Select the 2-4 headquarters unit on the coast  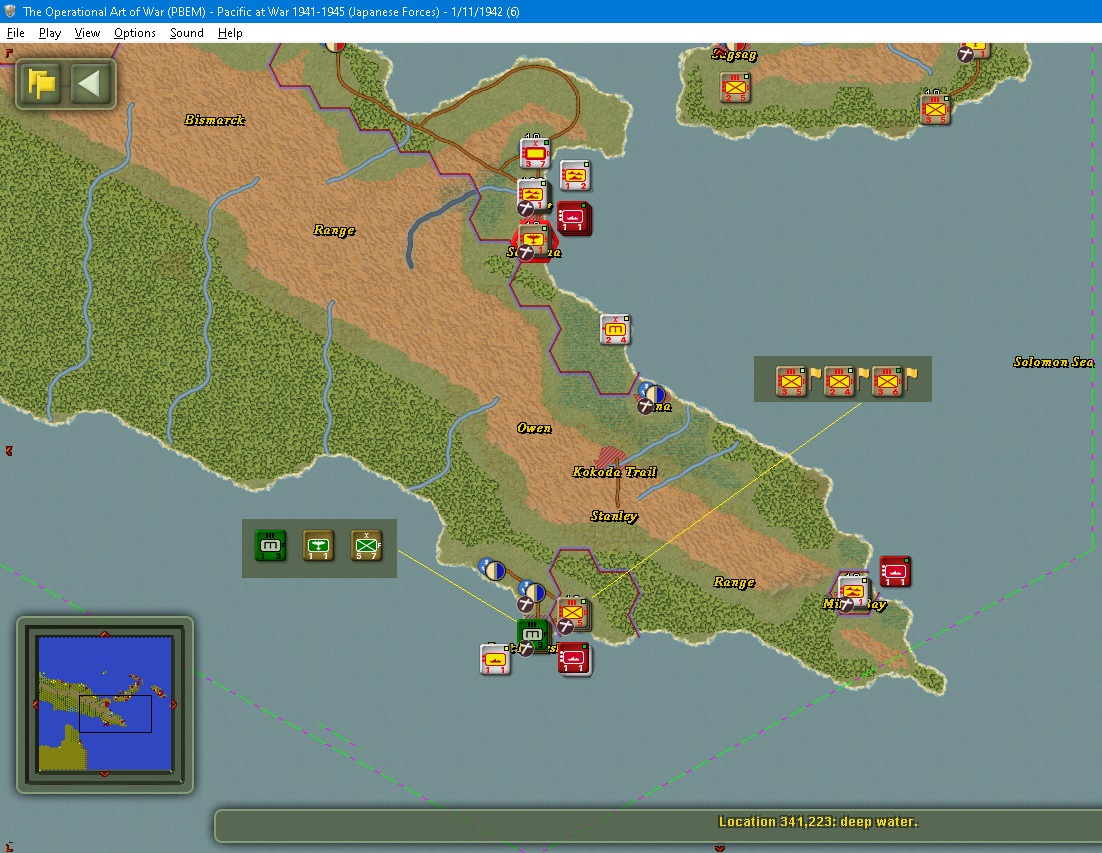615,330
